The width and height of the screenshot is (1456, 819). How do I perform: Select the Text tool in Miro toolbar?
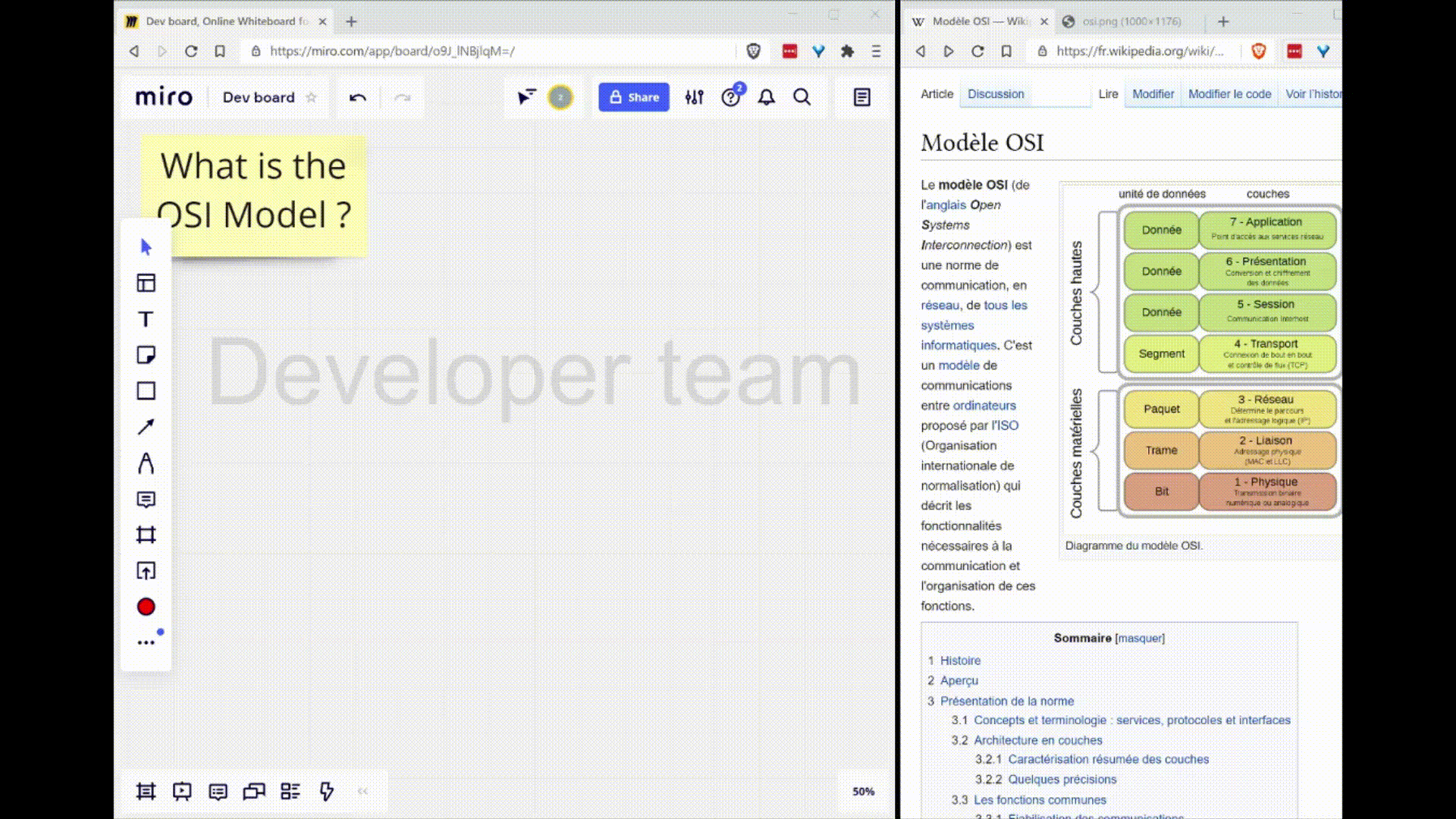146,319
